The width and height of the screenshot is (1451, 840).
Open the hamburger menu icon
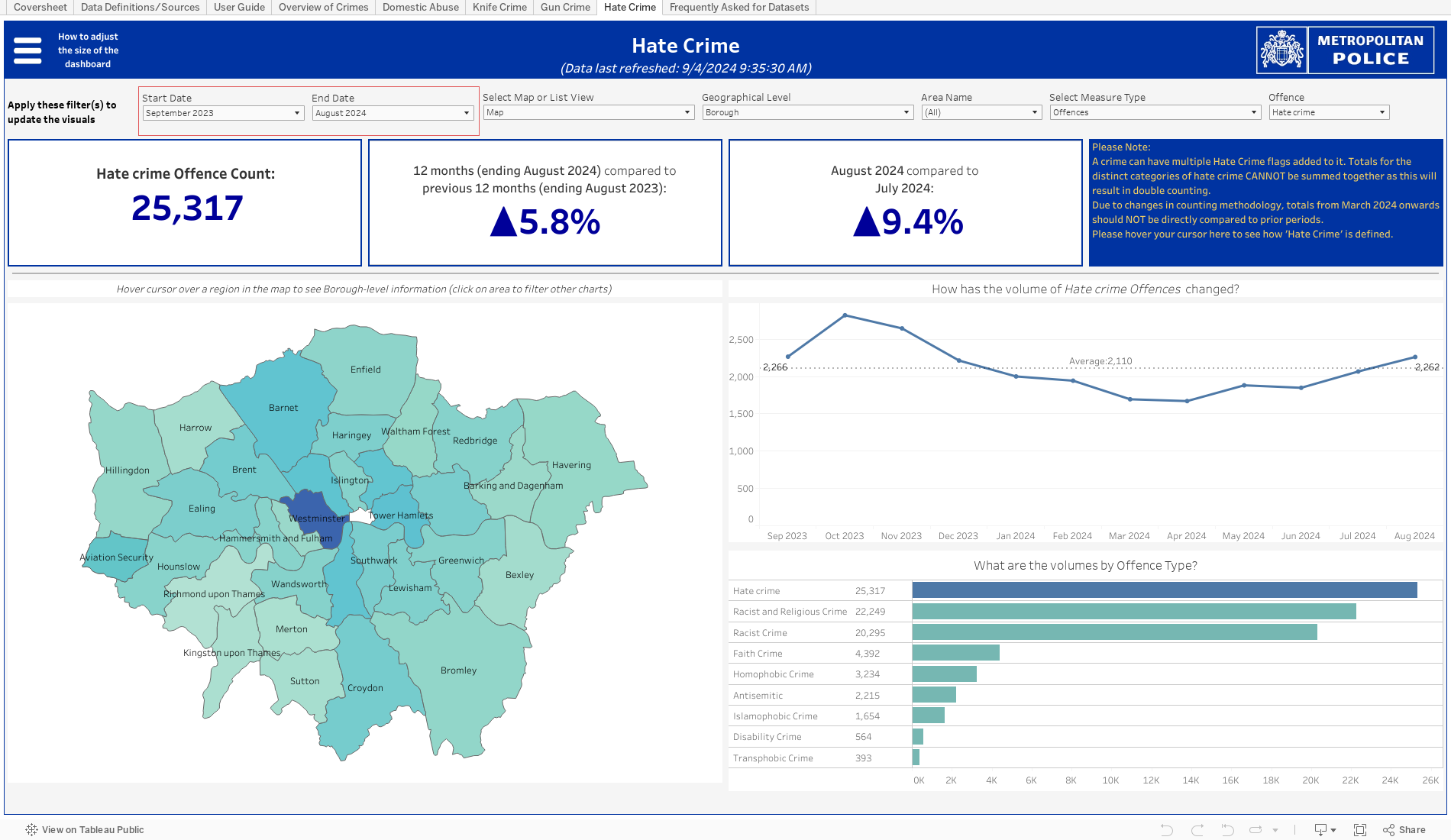(27, 50)
